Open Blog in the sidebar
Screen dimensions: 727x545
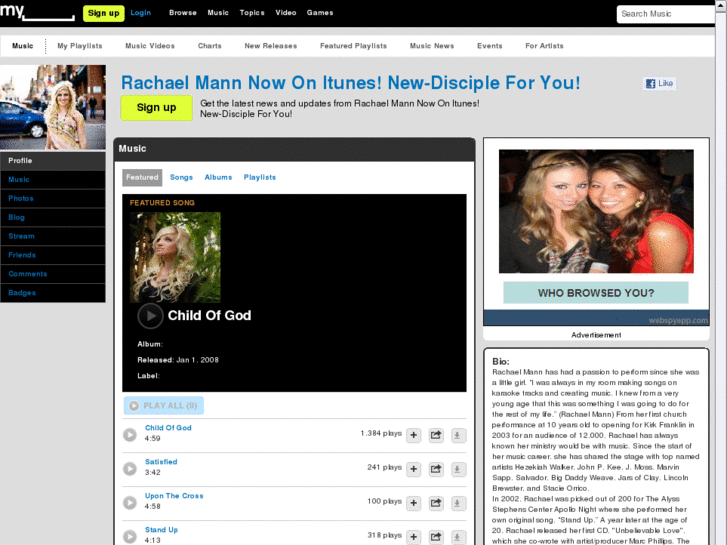tap(53, 218)
